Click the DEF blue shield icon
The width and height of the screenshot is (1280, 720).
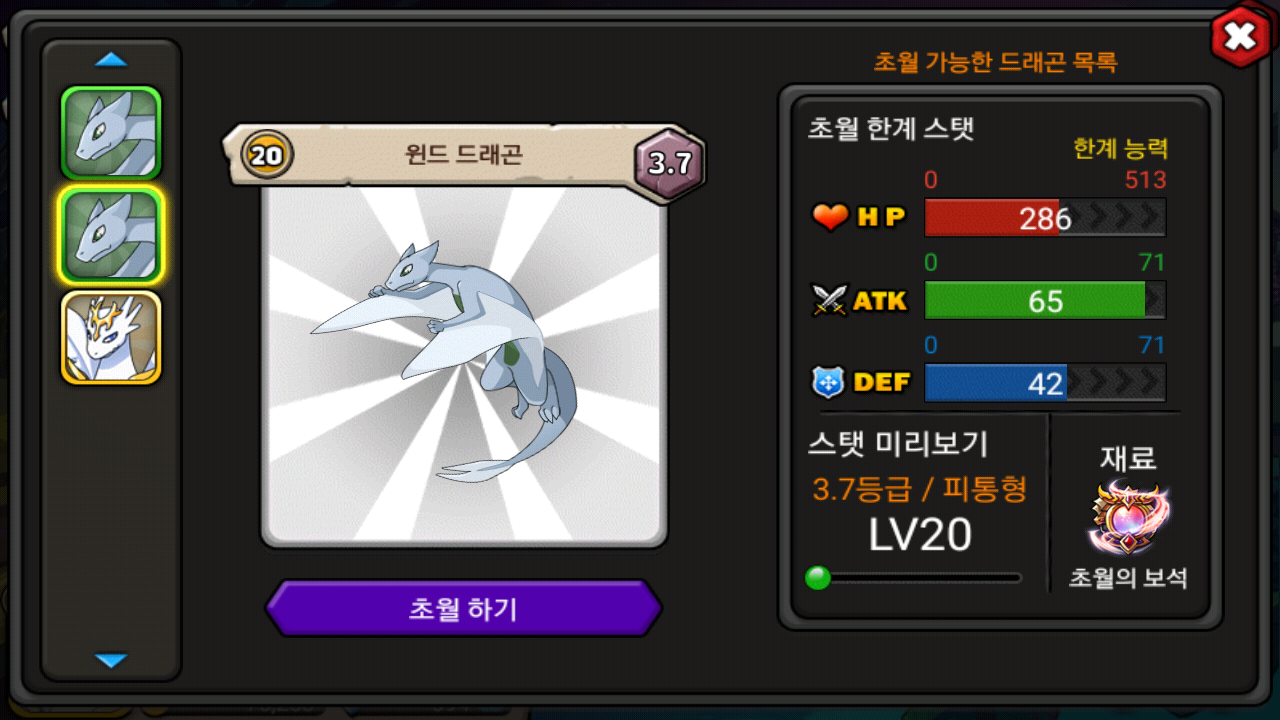(830, 382)
